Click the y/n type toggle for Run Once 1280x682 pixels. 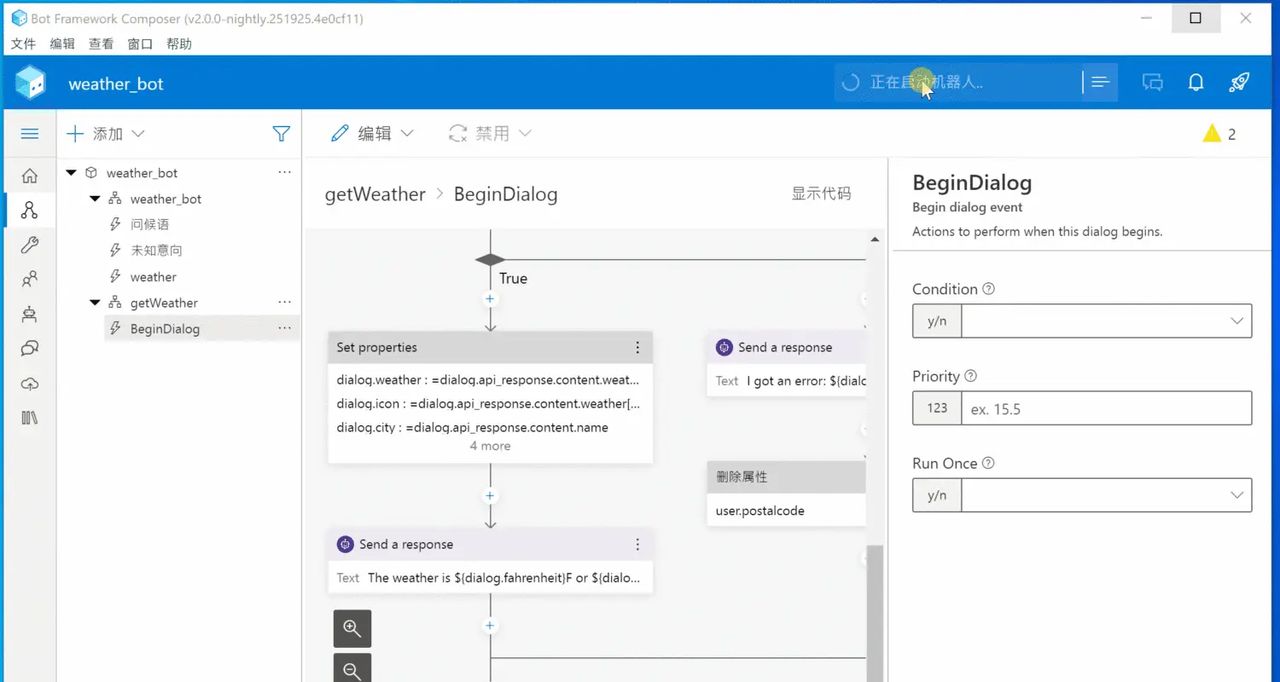coord(937,495)
